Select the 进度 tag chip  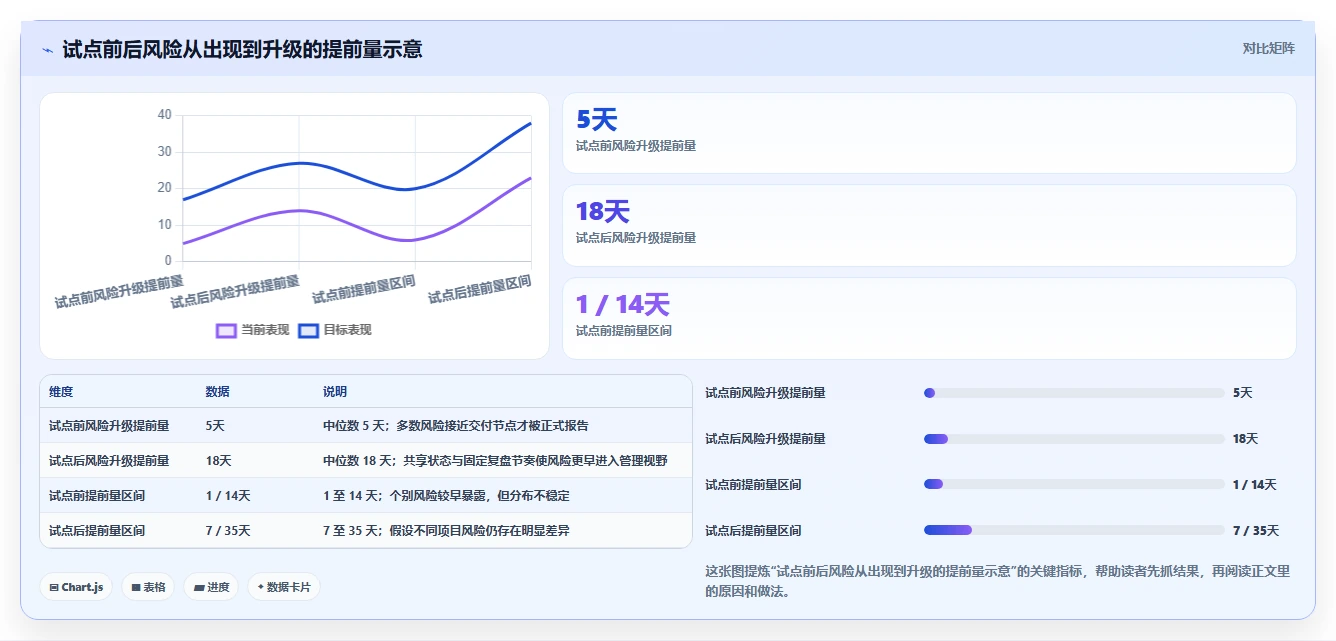click(211, 587)
